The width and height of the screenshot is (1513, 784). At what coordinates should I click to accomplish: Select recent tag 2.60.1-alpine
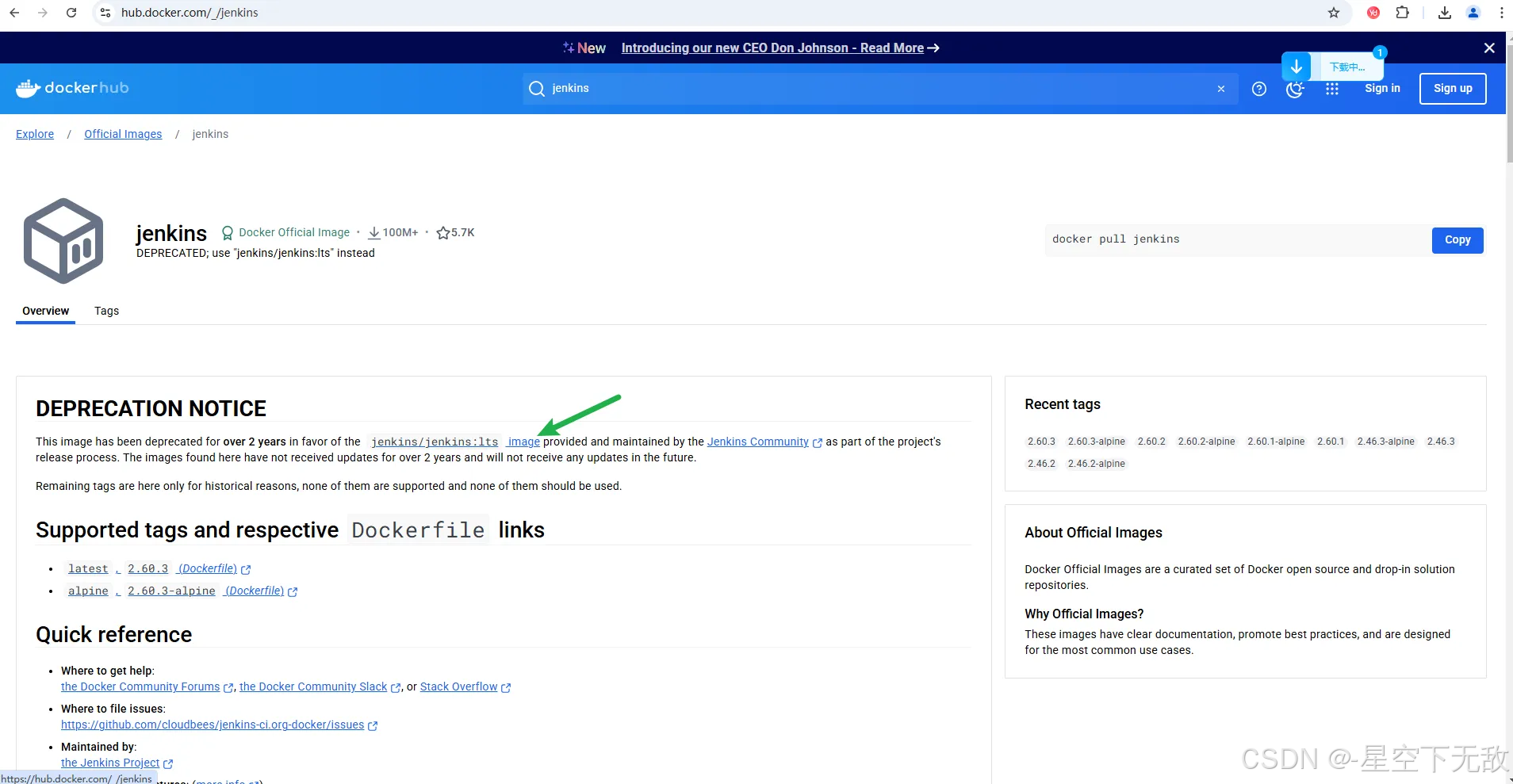(x=1276, y=442)
